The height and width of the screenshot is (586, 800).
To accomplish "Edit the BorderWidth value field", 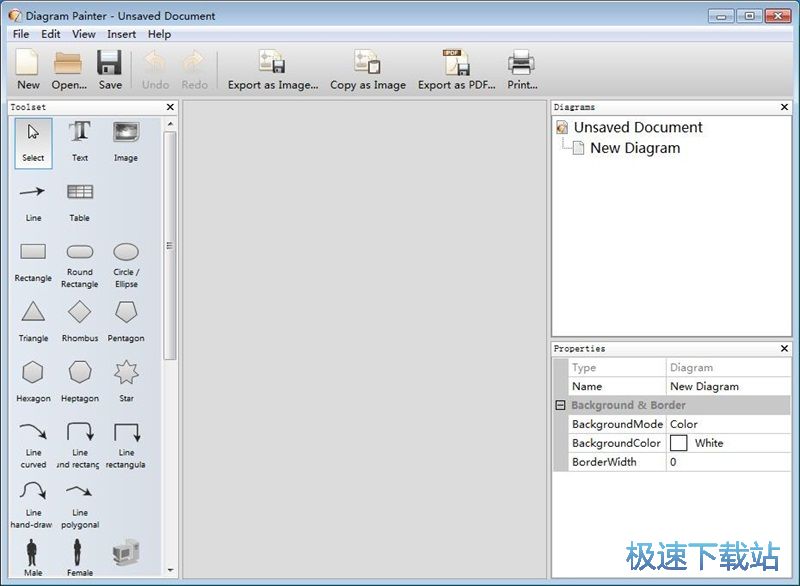I will [x=728, y=462].
